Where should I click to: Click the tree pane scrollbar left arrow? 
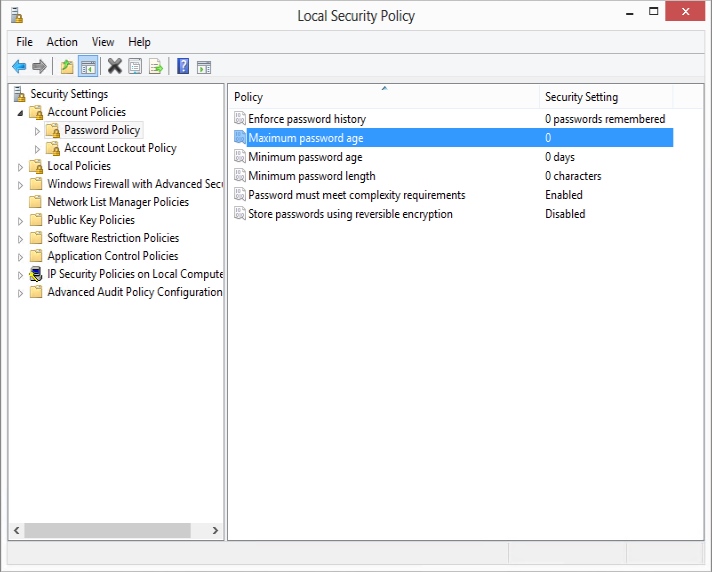tap(17, 530)
